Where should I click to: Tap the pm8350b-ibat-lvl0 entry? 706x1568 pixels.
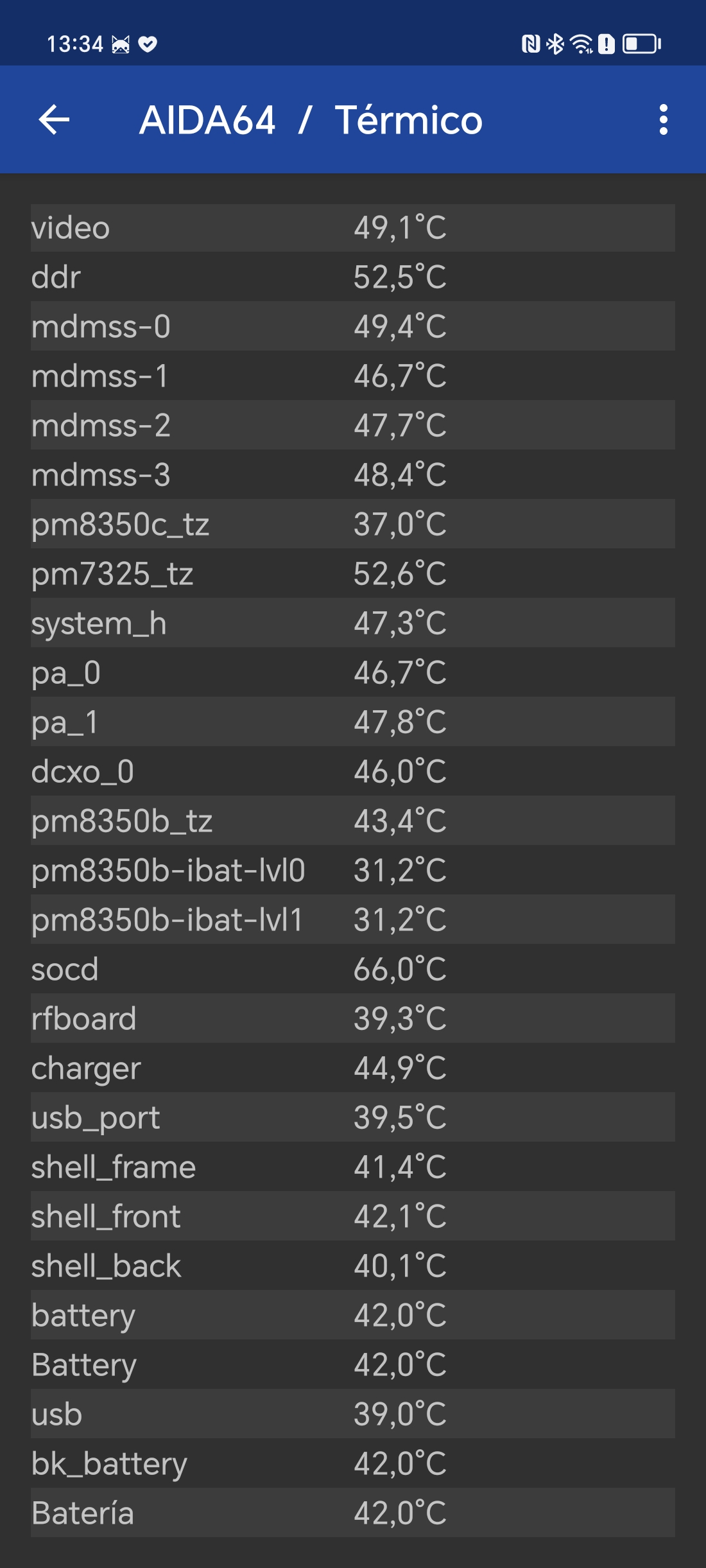coord(353,870)
